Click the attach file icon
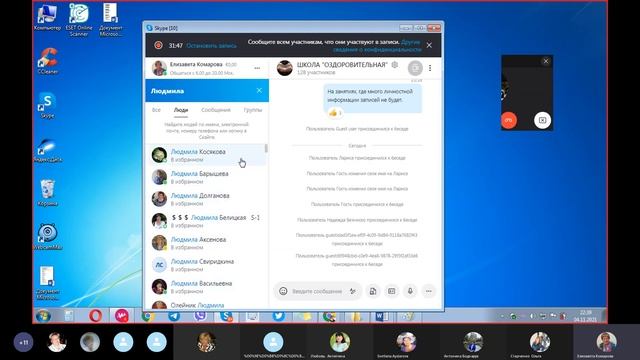640x360 pixels. [x=373, y=291]
